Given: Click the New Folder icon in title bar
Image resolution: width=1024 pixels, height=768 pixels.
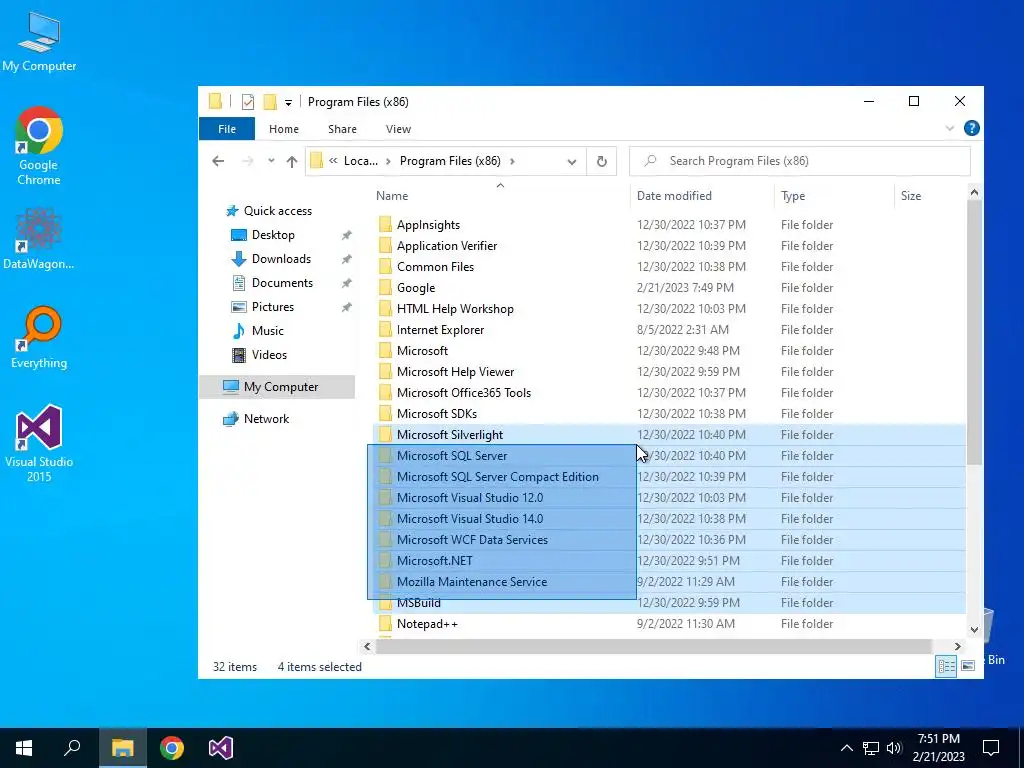Looking at the screenshot, I should (270, 102).
